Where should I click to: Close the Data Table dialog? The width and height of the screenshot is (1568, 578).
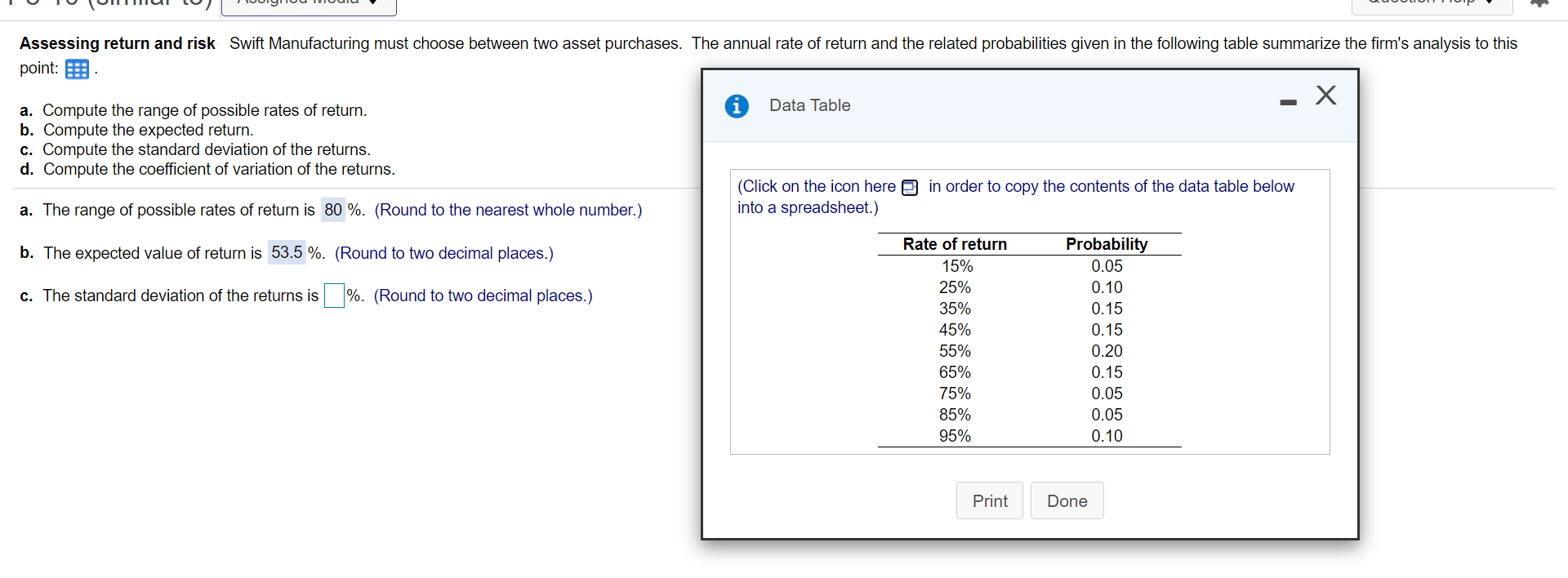click(1326, 95)
